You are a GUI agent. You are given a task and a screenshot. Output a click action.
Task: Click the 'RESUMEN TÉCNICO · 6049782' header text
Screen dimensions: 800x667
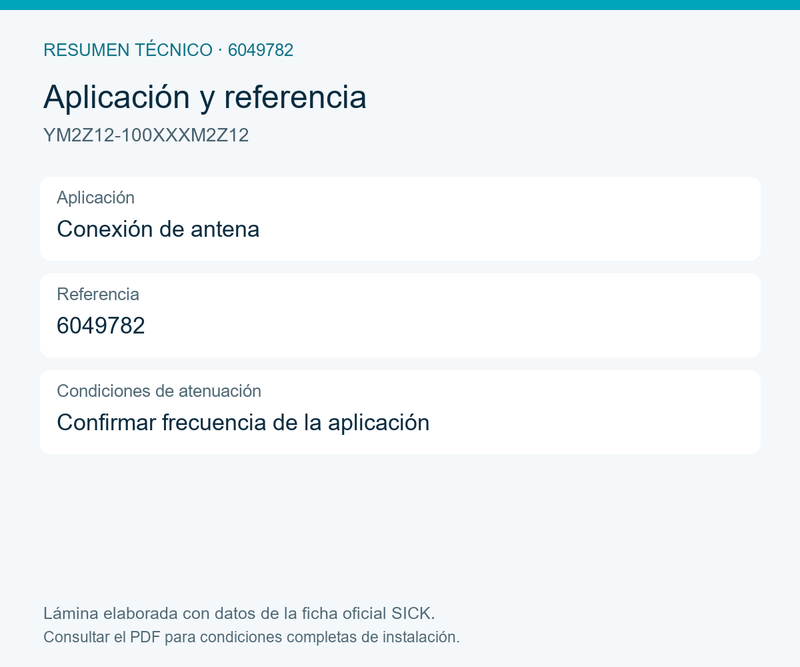click(x=168, y=50)
